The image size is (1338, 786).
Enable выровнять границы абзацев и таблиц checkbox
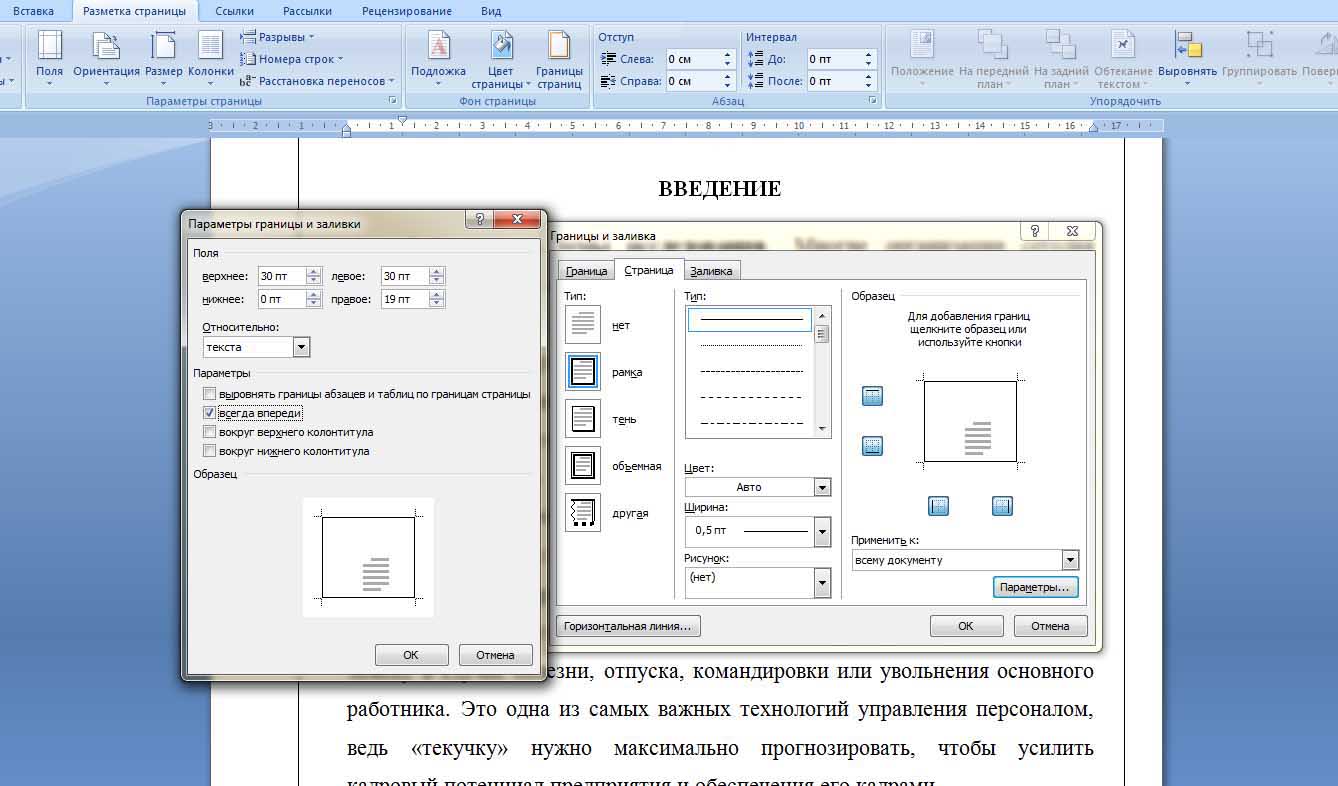pyautogui.click(x=209, y=394)
